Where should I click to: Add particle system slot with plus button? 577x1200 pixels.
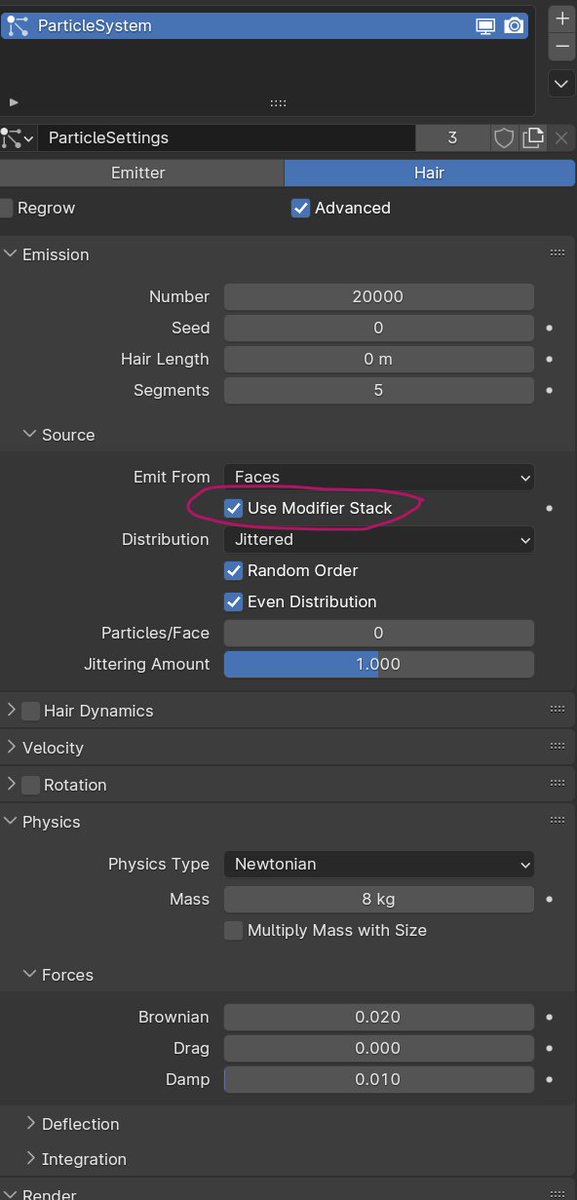pos(562,19)
